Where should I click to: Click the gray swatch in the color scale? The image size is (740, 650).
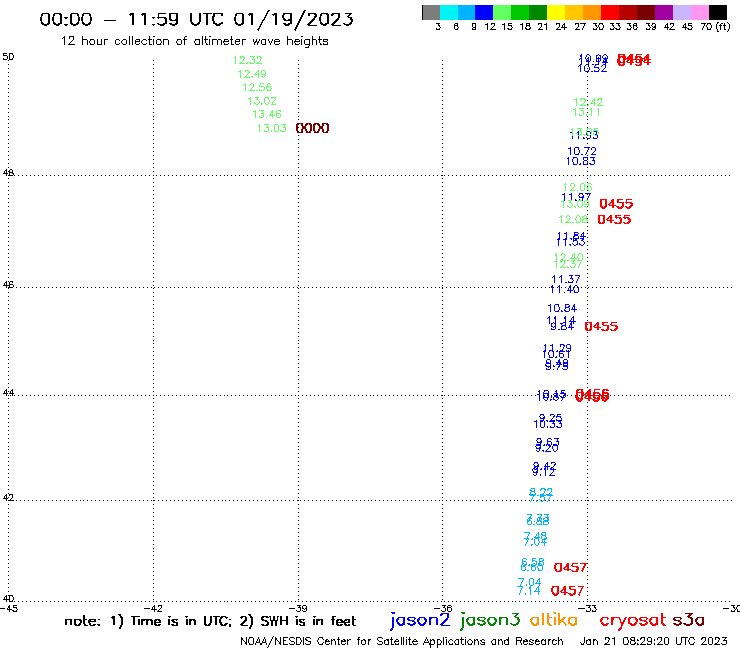(x=431, y=12)
